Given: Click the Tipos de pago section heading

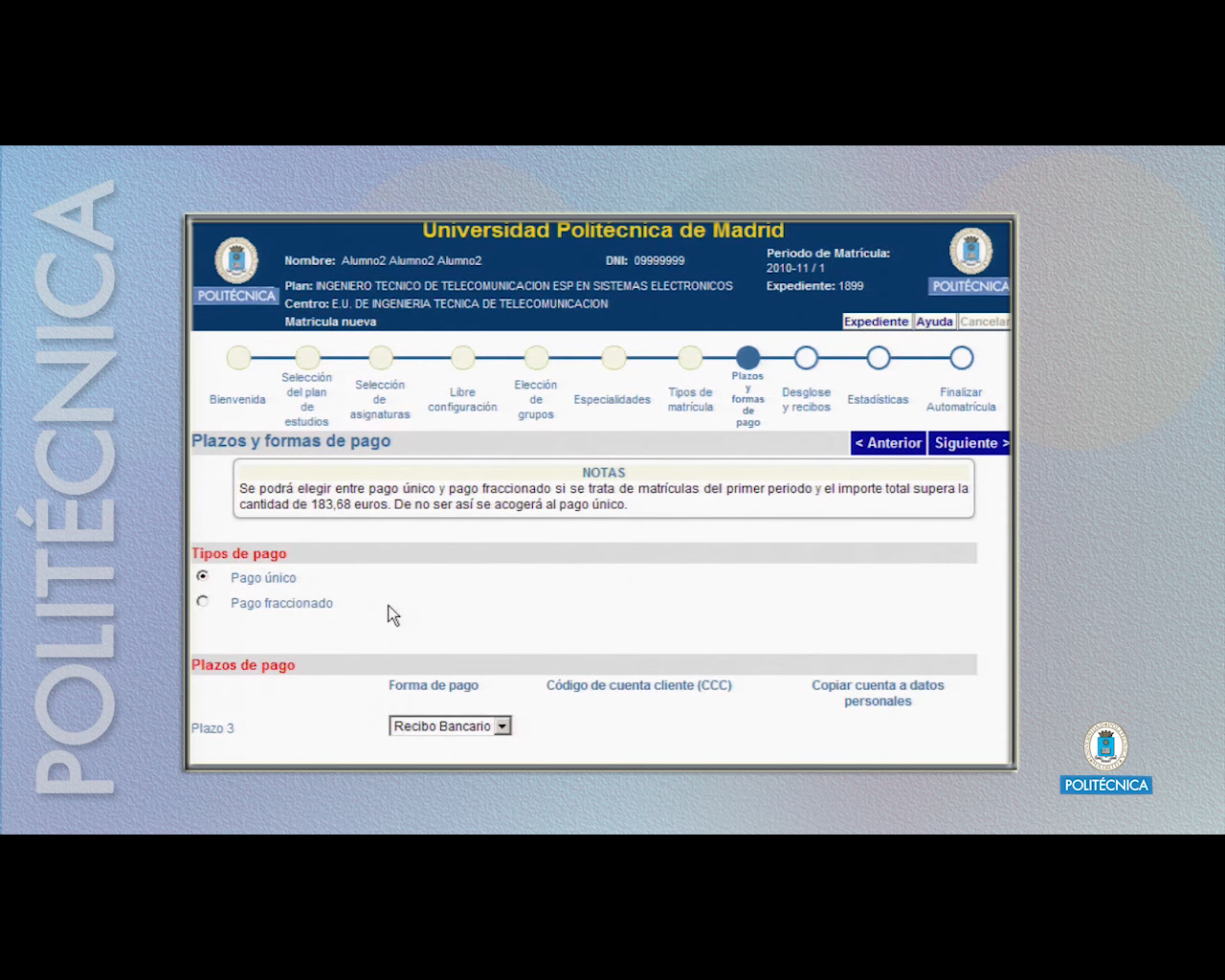Looking at the screenshot, I should [239, 553].
